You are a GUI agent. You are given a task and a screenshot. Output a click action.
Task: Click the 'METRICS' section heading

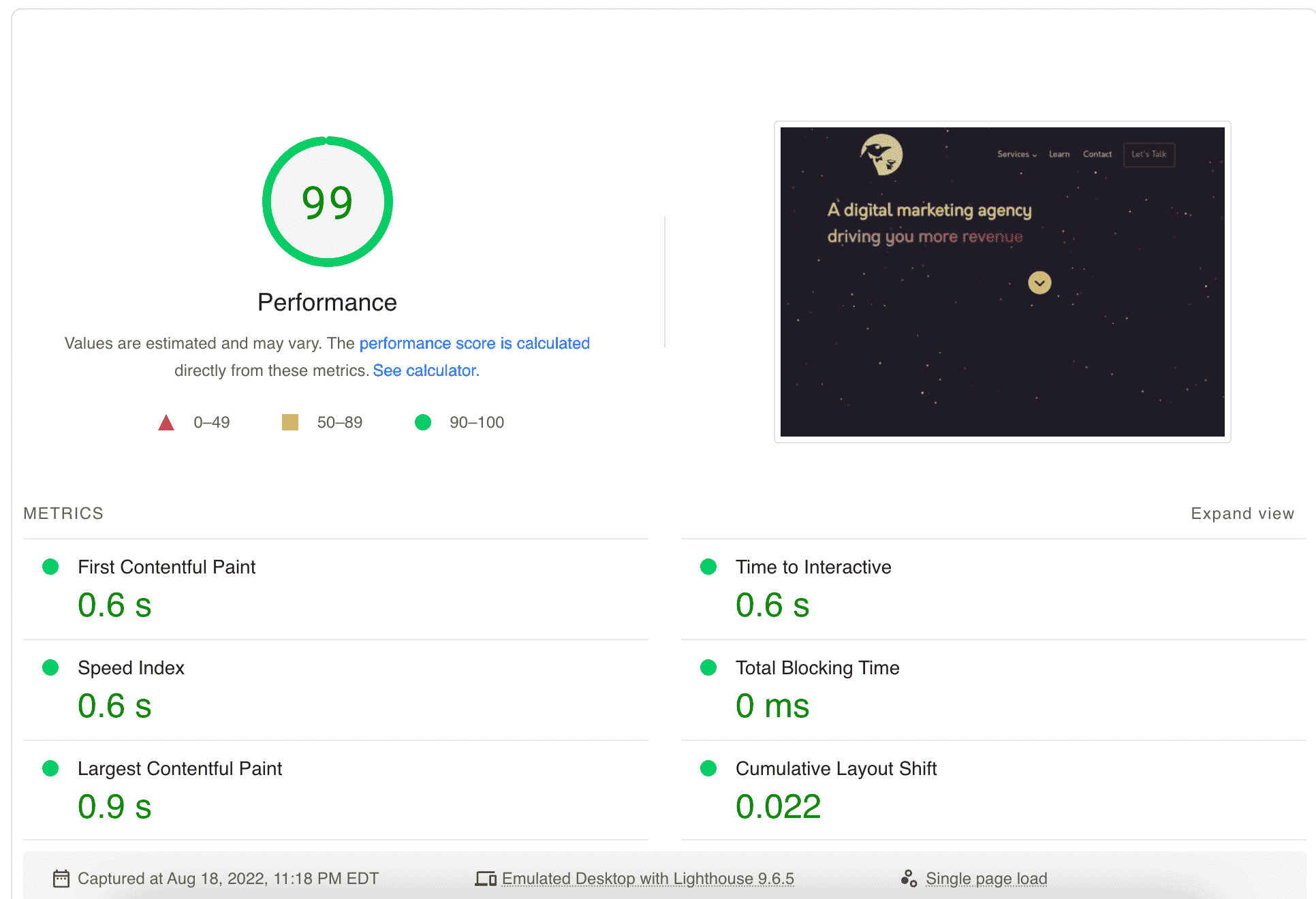(63, 514)
